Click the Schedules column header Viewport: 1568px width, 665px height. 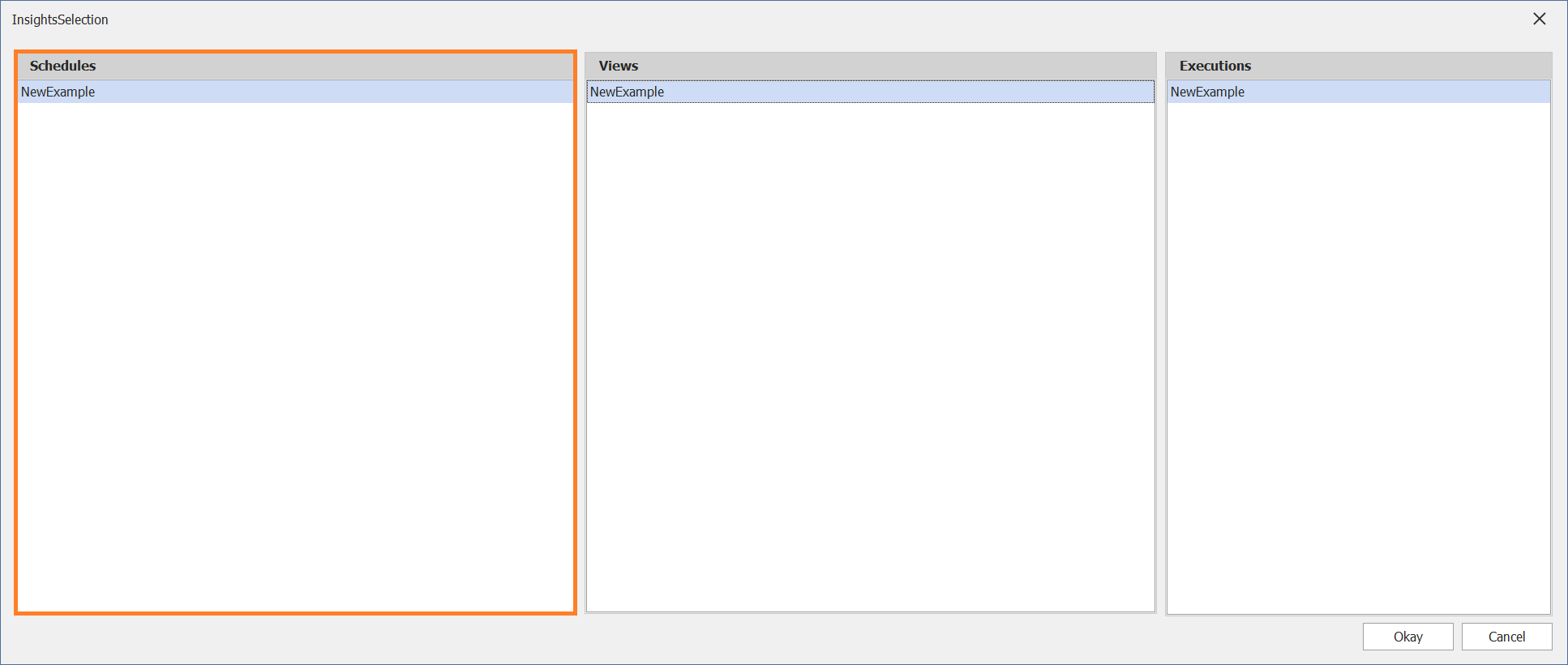(295, 66)
